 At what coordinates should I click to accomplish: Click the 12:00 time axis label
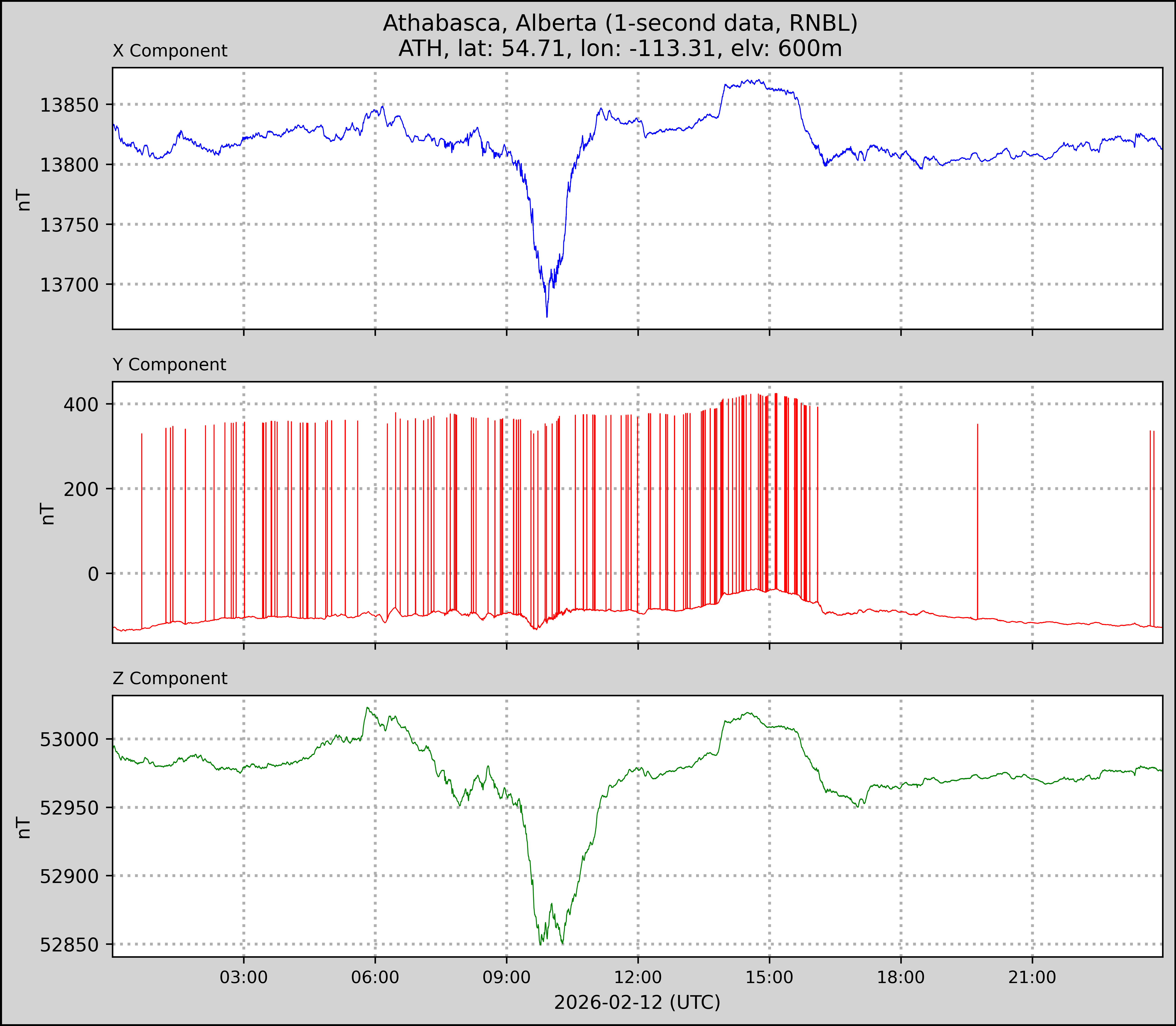(x=638, y=977)
